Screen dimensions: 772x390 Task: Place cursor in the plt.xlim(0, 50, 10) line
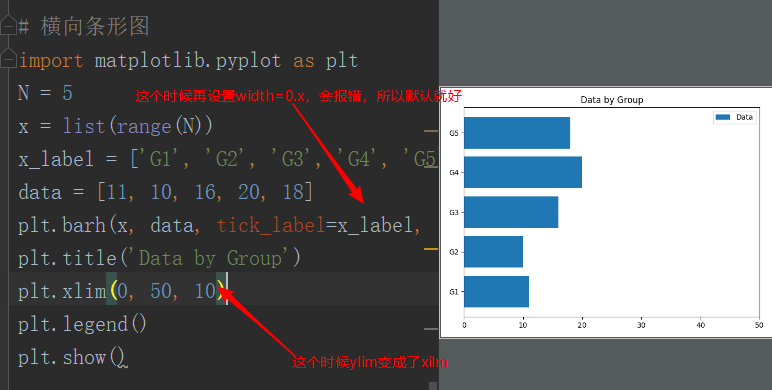tap(122, 291)
